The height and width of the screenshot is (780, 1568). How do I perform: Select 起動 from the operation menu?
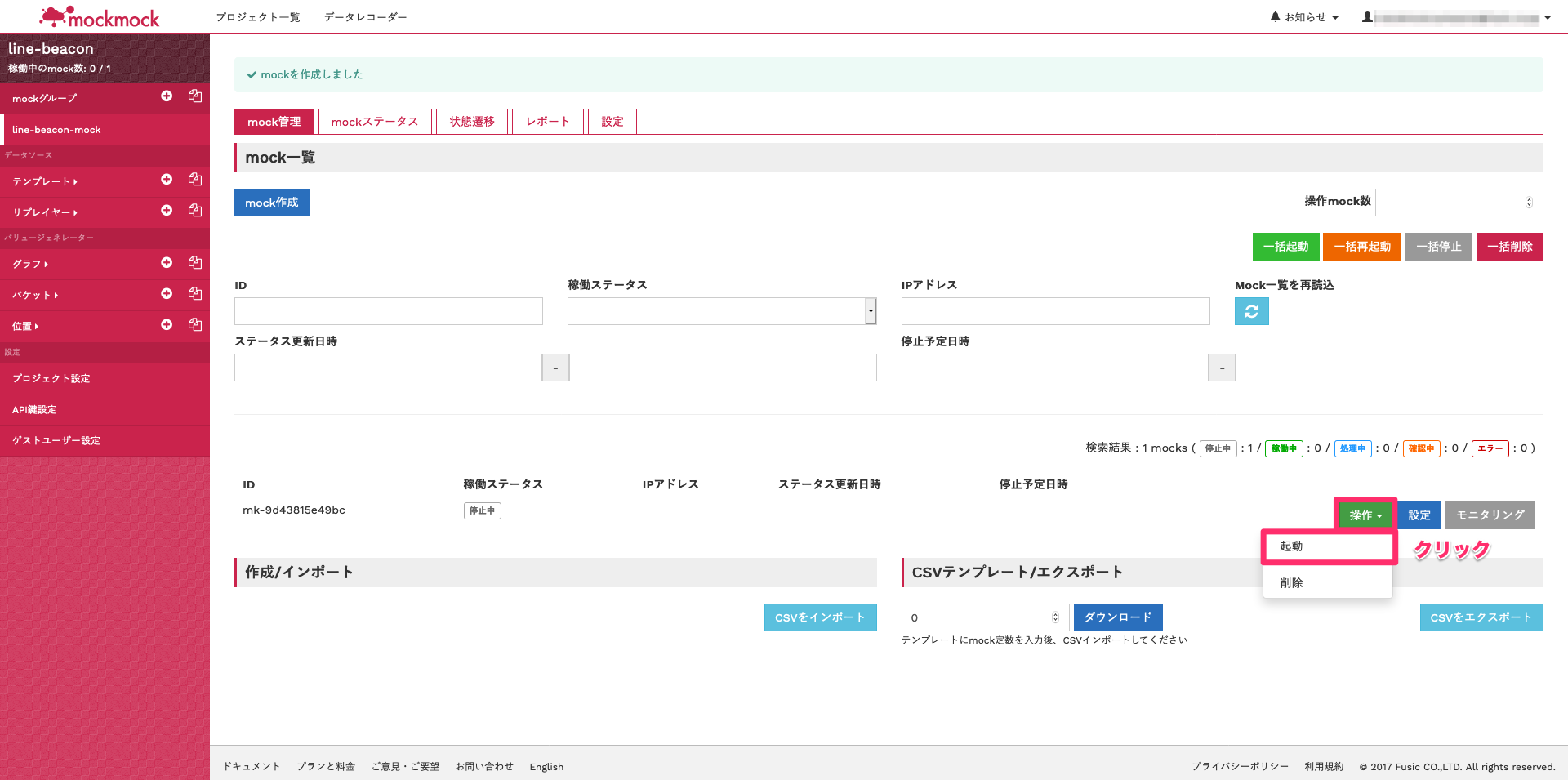click(1292, 546)
